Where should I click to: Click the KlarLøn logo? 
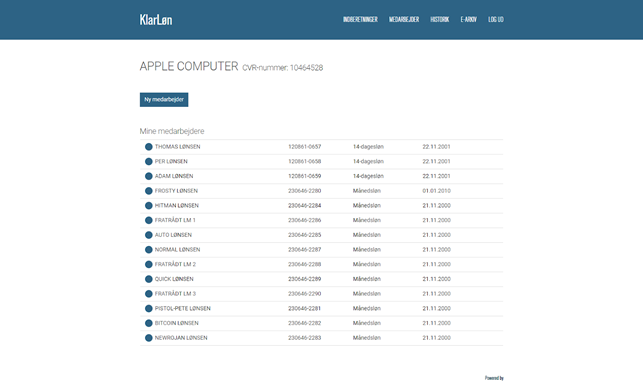156,20
